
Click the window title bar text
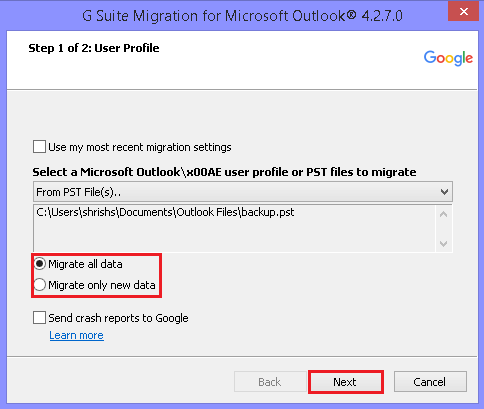(242, 16)
